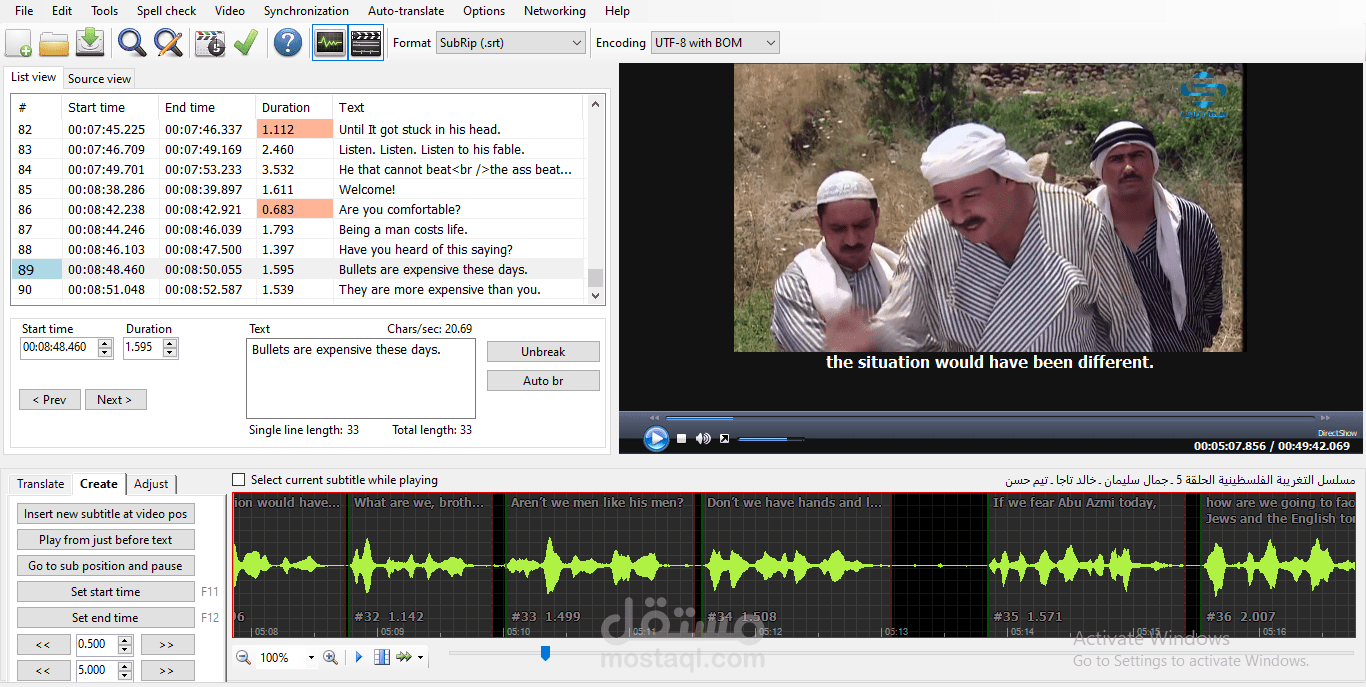Zoom in the waveform with the plus magnifier
This screenshot has height=687, width=1366.
point(330,657)
